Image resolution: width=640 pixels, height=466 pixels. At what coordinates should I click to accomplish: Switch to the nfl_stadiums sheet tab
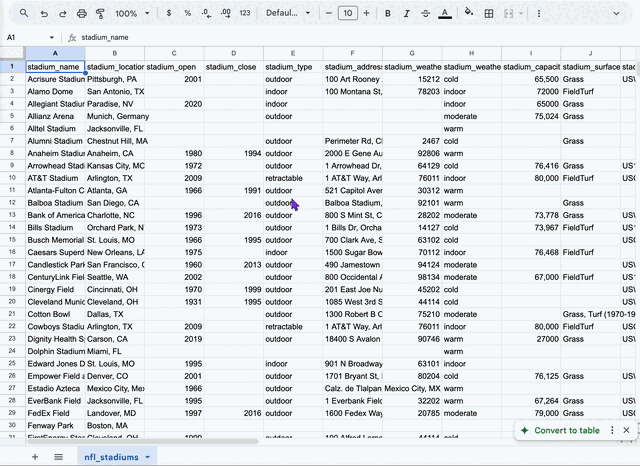[x=111, y=457]
